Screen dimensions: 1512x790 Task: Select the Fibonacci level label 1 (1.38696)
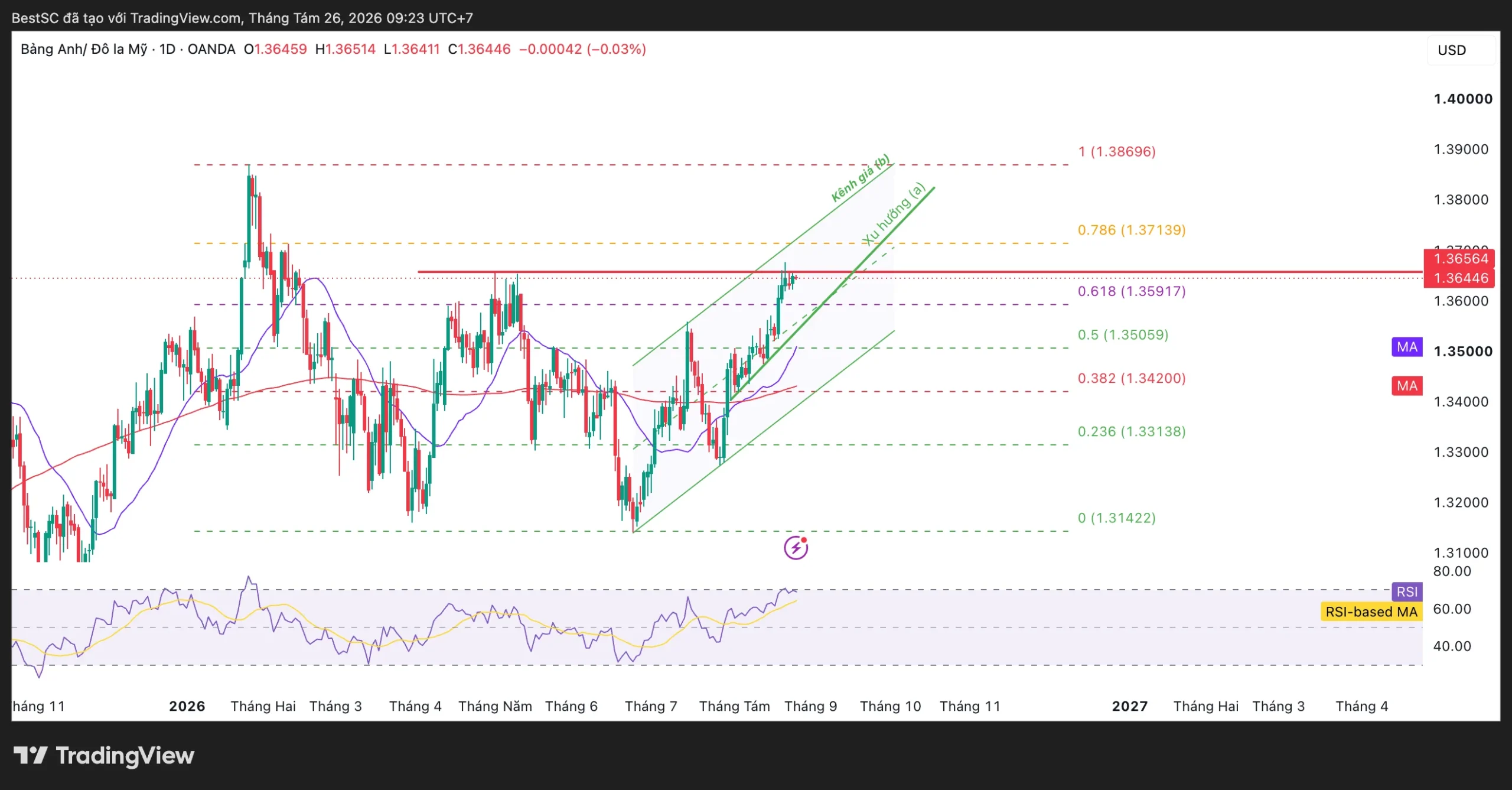tap(1117, 152)
